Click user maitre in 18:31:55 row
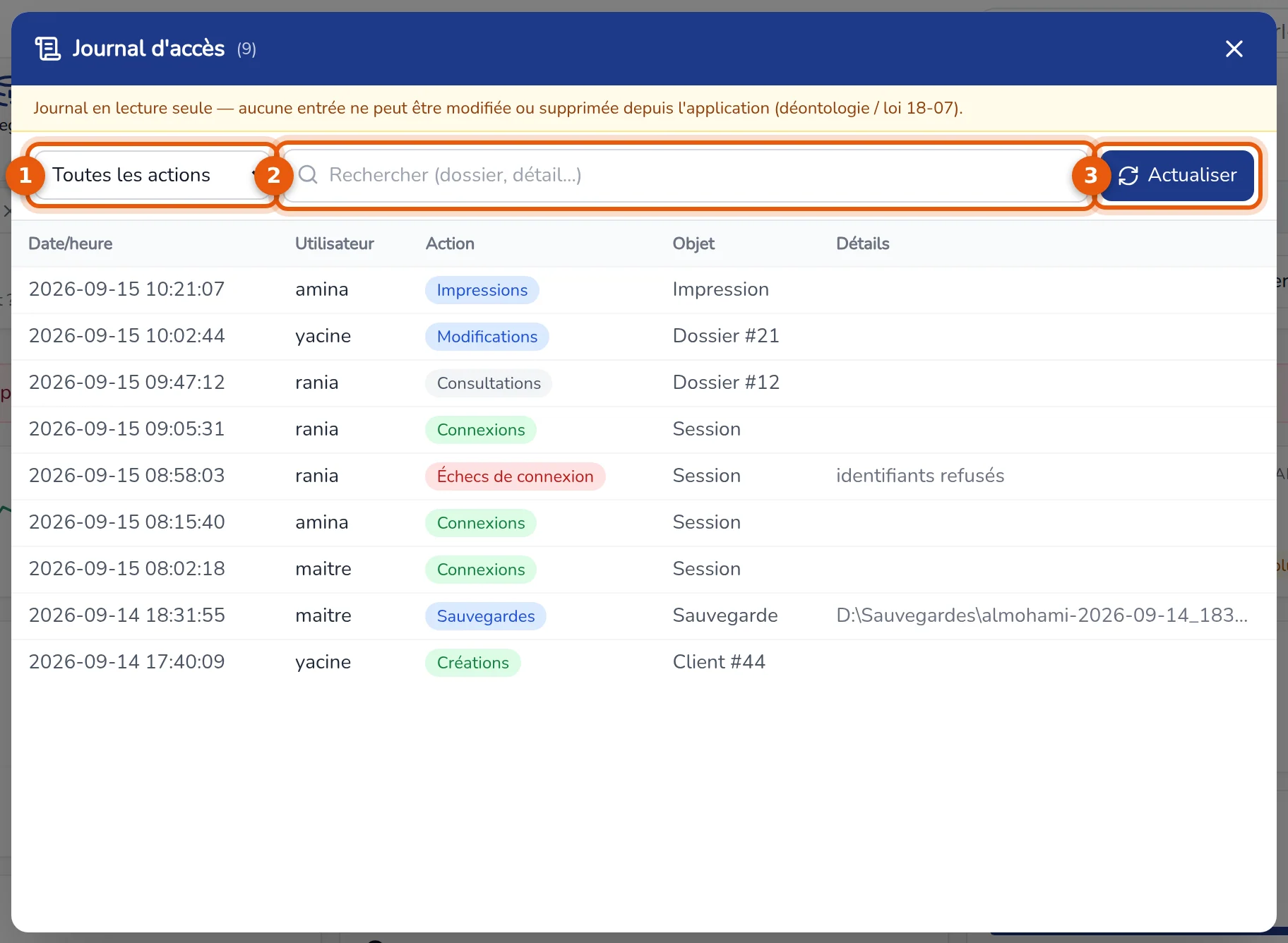This screenshot has width=1288, height=943. [323, 615]
